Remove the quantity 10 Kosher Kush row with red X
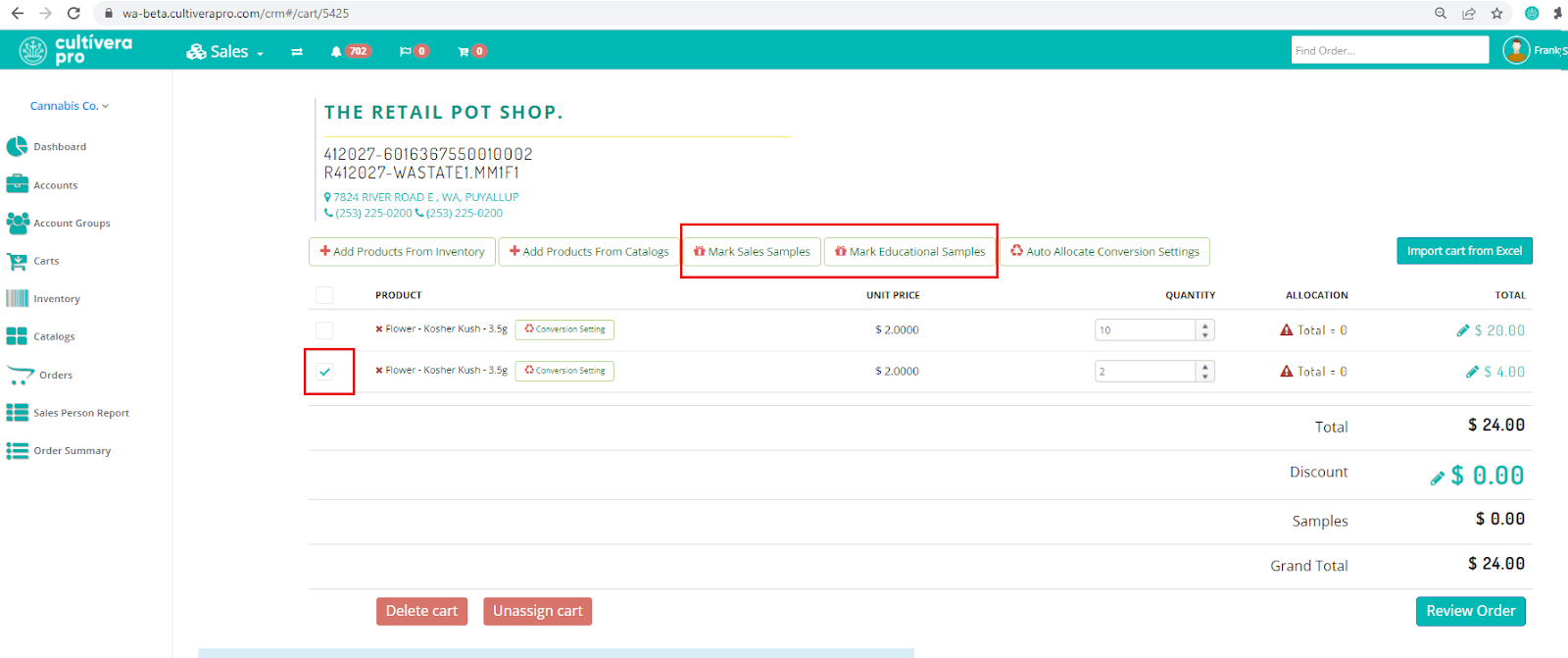Image resolution: width=1568 pixels, height=658 pixels. click(x=379, y=329)
